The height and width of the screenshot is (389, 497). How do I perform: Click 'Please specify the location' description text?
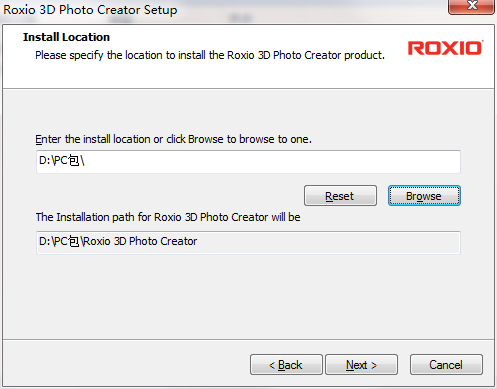210,55
